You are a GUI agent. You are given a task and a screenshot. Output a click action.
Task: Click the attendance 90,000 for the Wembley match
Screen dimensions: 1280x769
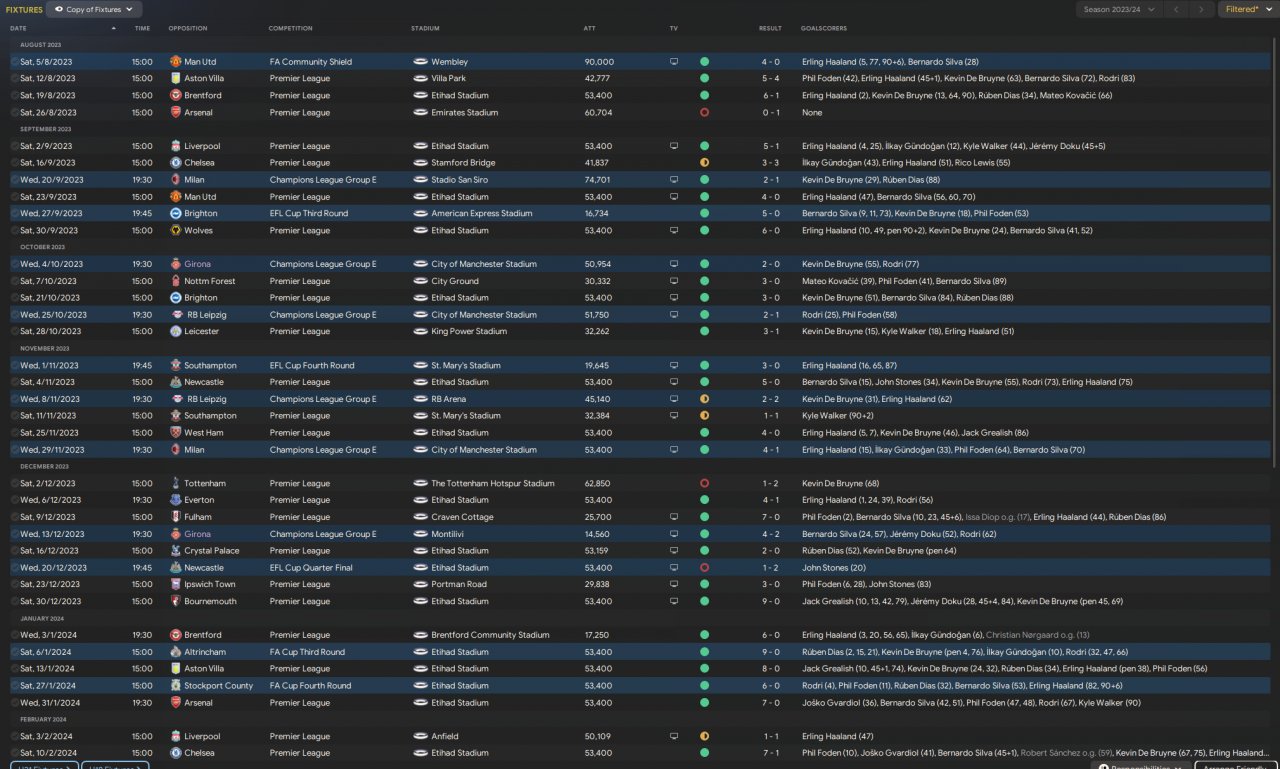599,62
